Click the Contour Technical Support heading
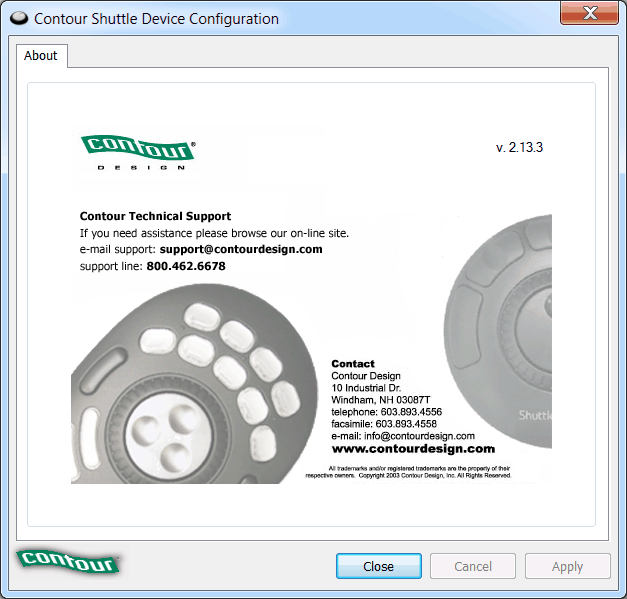 [155, 216]
